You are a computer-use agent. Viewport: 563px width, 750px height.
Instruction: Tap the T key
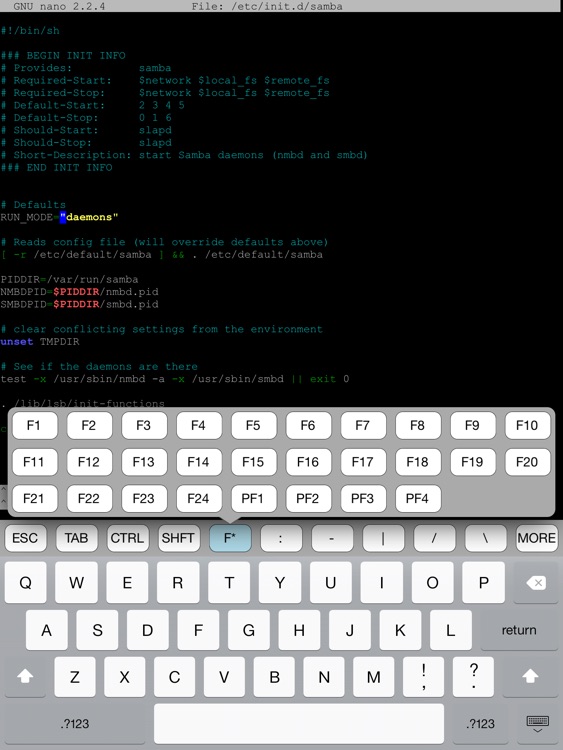[229, 583]
